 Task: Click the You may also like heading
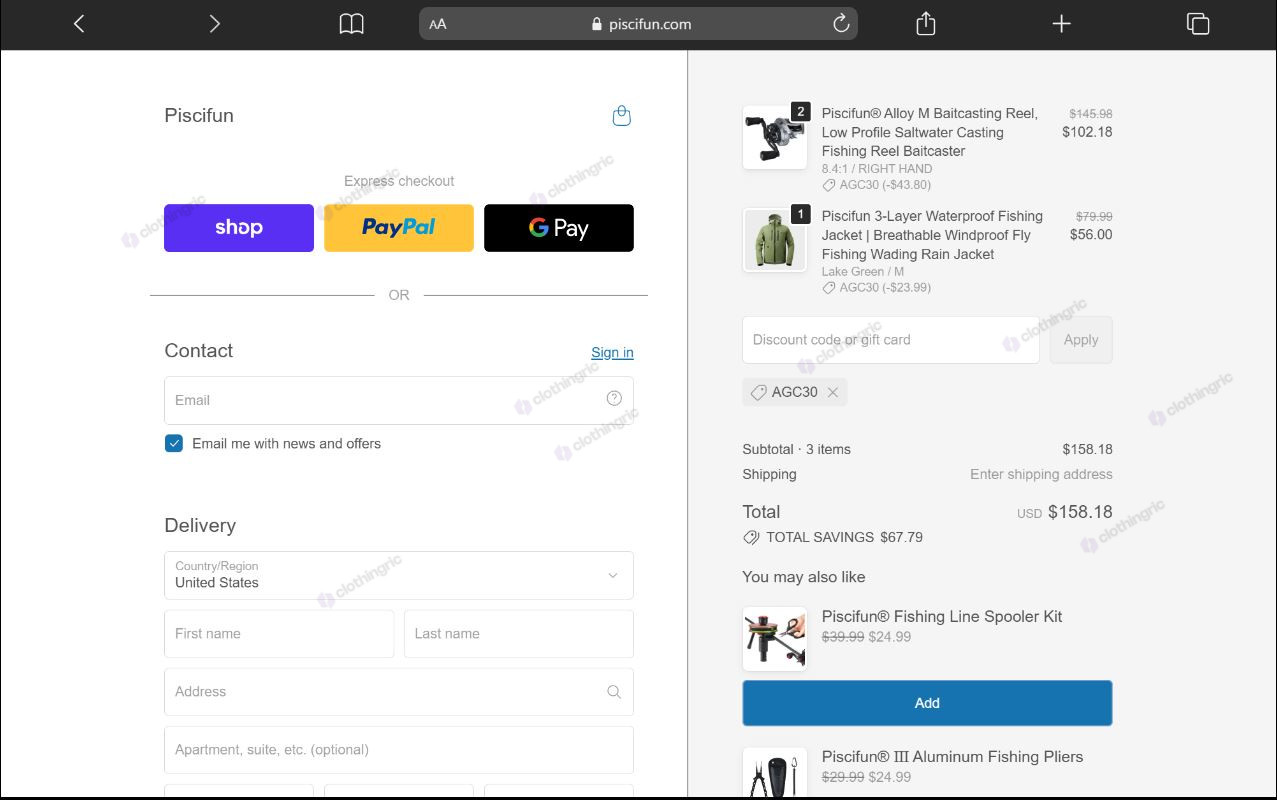click(x=804, y=577)
